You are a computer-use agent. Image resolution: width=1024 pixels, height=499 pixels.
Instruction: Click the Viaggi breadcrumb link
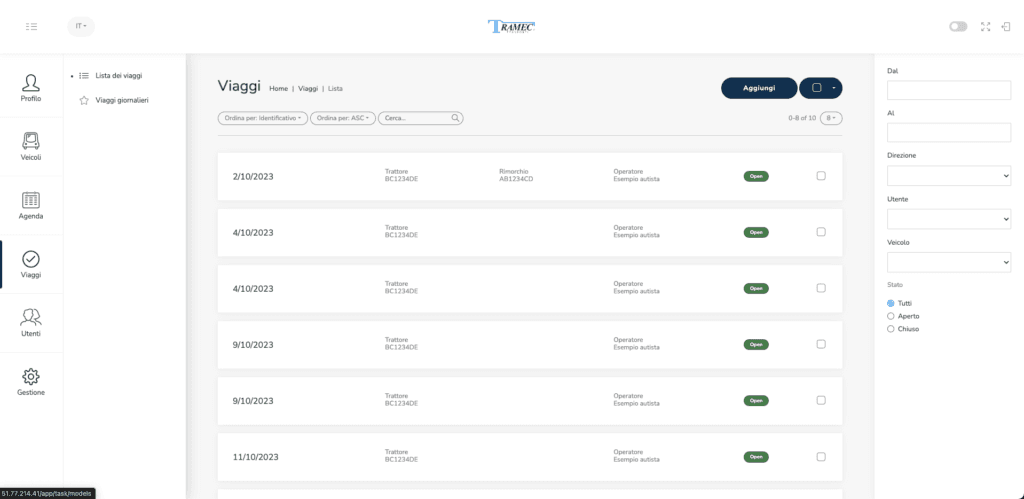308,88
